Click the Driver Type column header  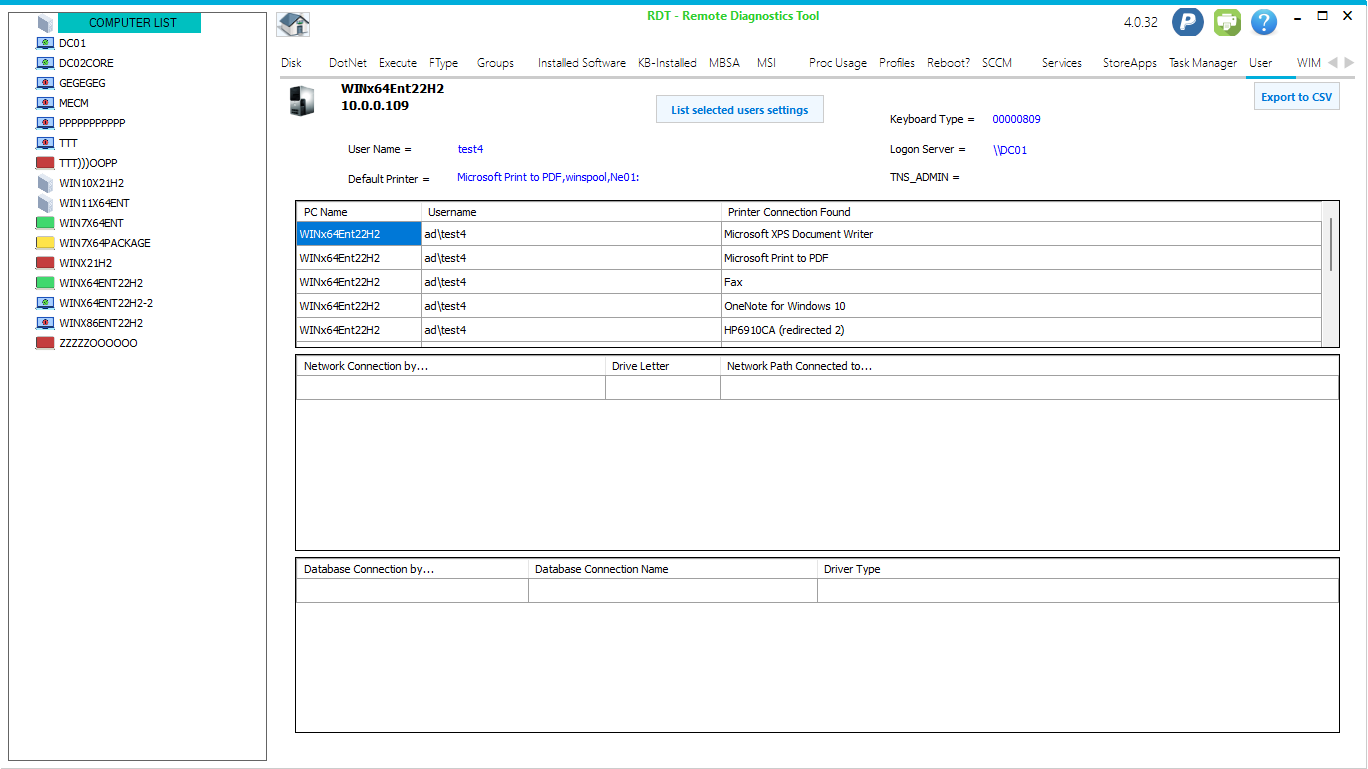1078,569
